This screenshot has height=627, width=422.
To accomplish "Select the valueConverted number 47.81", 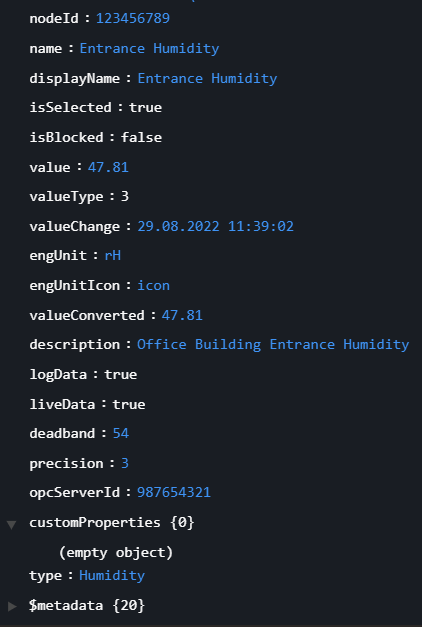I will coord(182,315).
